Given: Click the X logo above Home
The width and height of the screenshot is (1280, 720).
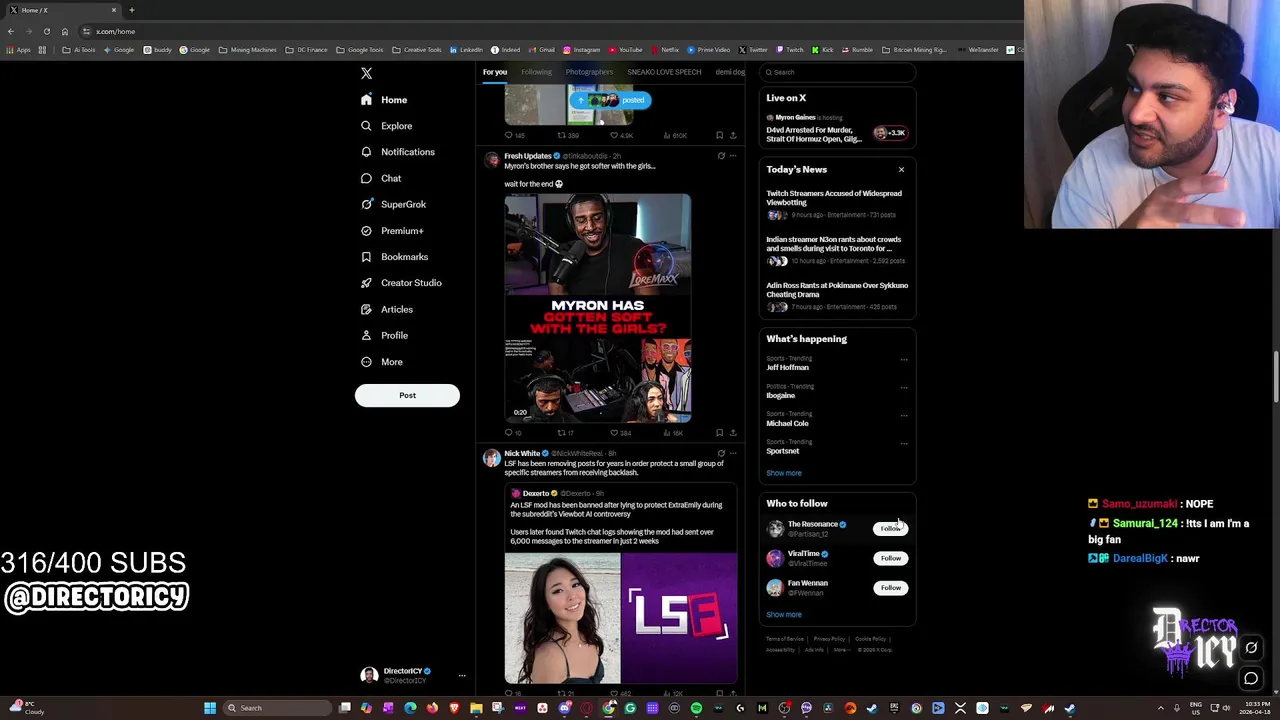Looking at the screenshot, I should [x=366, y=73].
